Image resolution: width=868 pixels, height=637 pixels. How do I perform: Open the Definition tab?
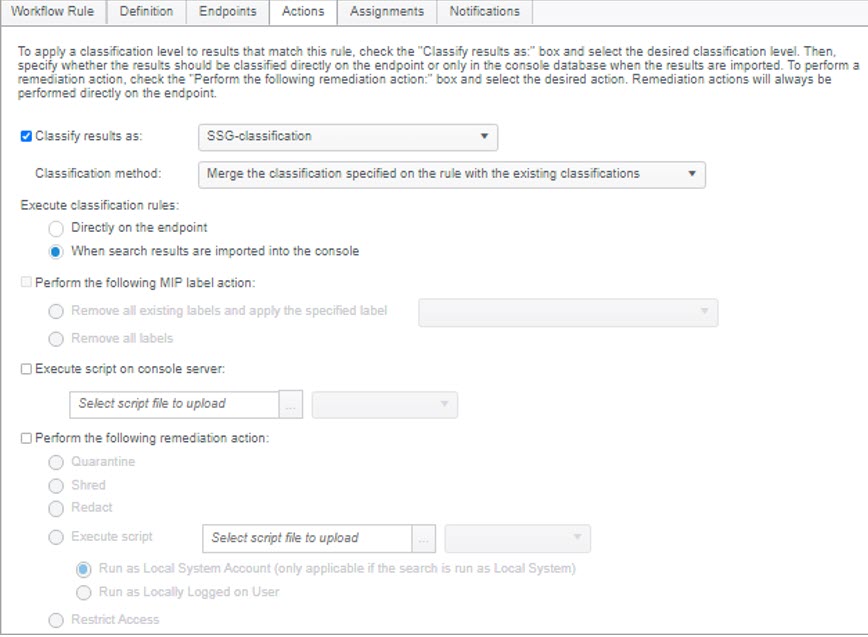(x=146, y=12)
